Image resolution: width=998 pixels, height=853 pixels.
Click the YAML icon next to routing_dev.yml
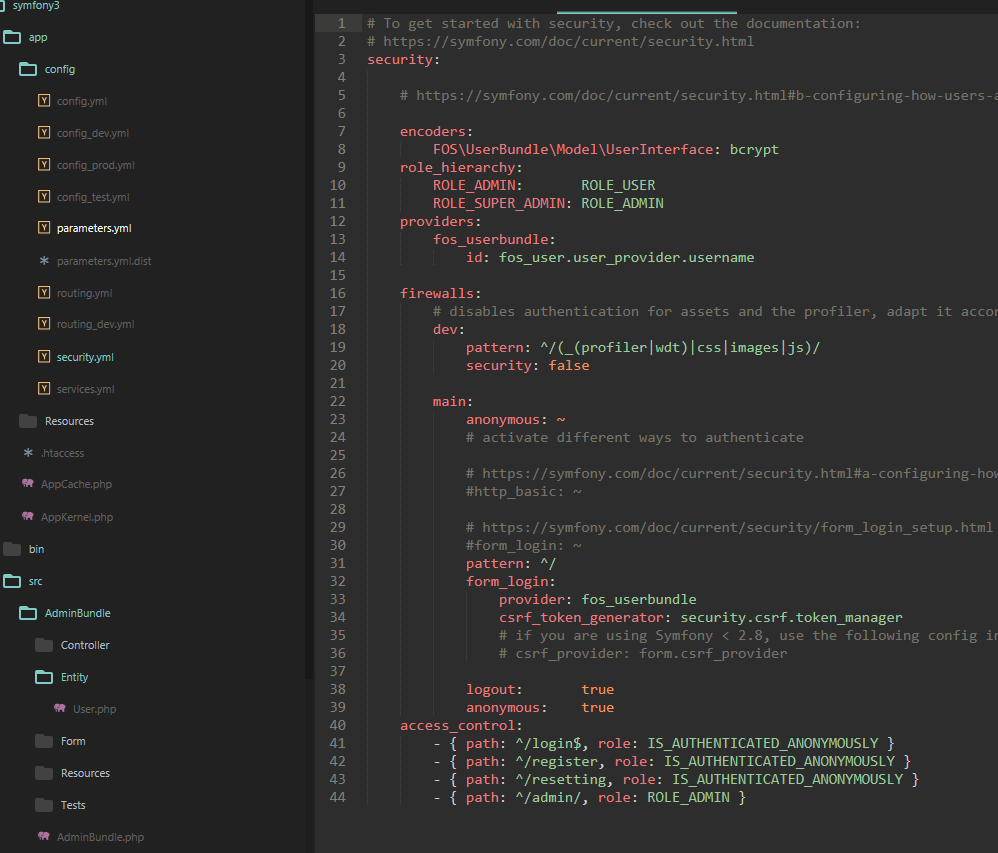44,324
